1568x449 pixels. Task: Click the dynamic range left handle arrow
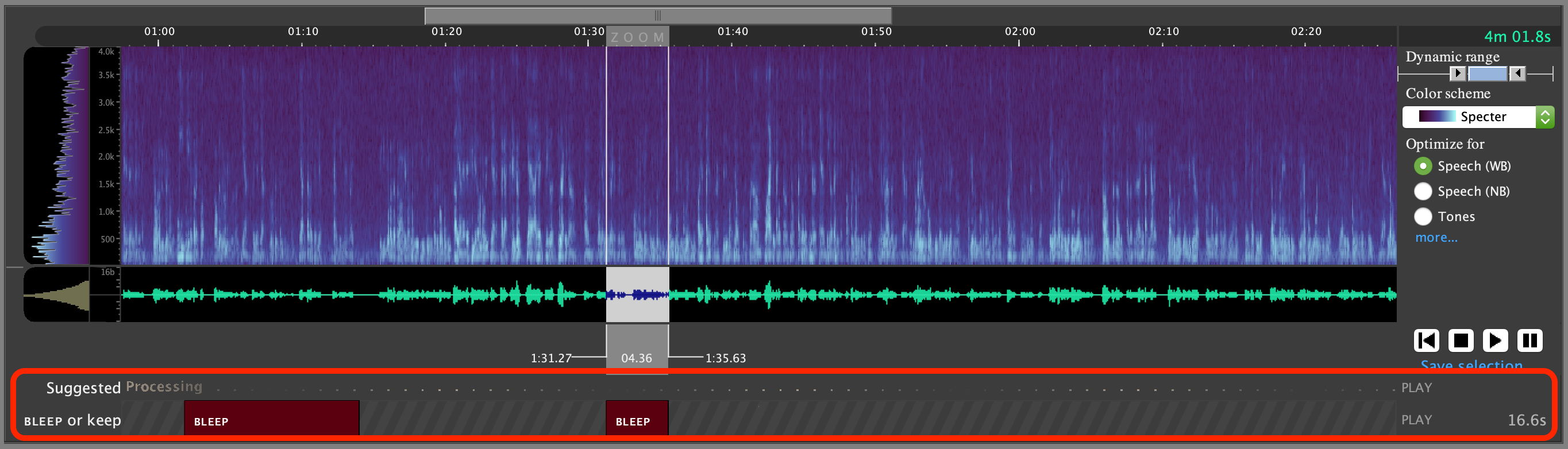click(1457, 73)
